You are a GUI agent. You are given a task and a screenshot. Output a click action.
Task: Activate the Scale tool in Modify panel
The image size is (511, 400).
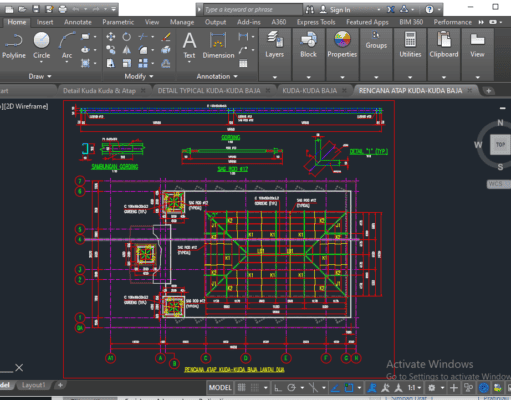pos(127,63)
